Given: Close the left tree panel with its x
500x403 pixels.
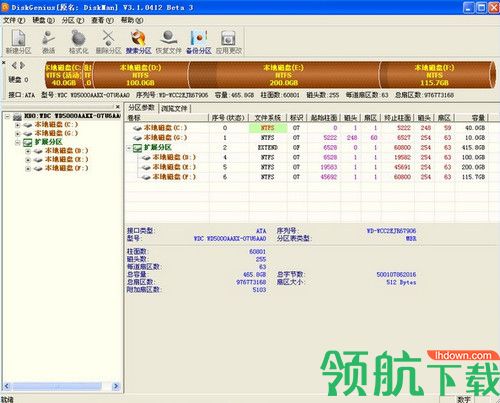Looking at the screenshot, I should point(118,107).
